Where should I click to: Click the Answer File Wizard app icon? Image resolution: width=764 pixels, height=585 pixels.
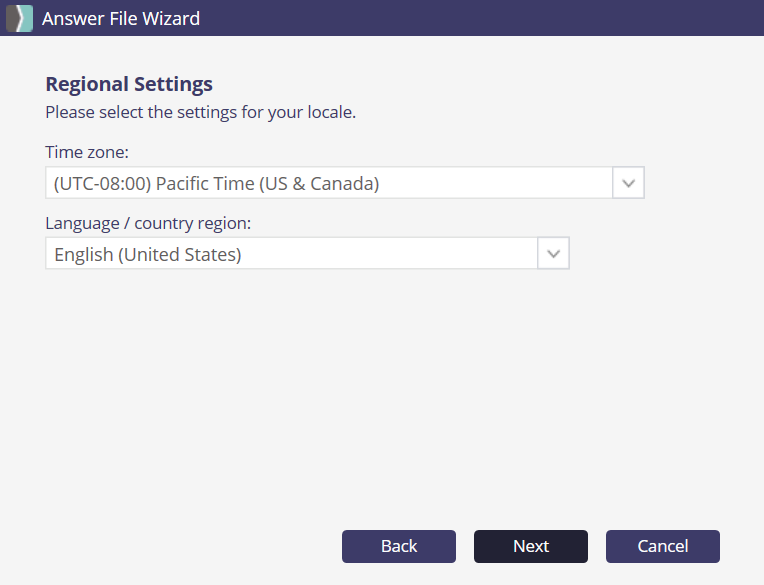pos(20,18)
